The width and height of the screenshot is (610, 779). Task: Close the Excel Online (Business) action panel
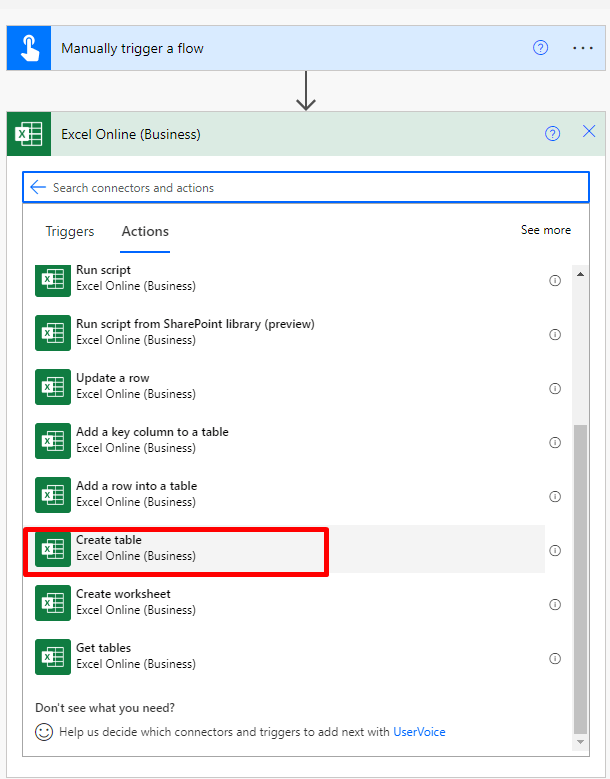coord(589,131)
